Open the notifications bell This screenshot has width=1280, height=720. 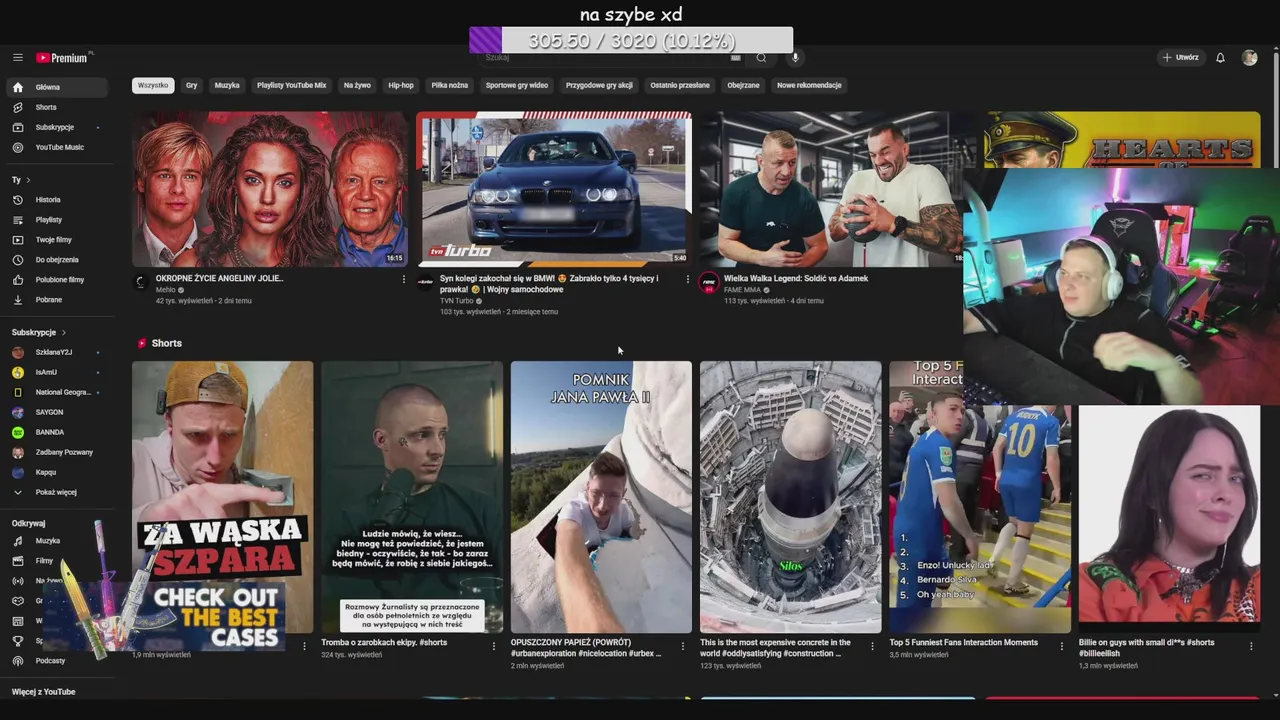1220,58
